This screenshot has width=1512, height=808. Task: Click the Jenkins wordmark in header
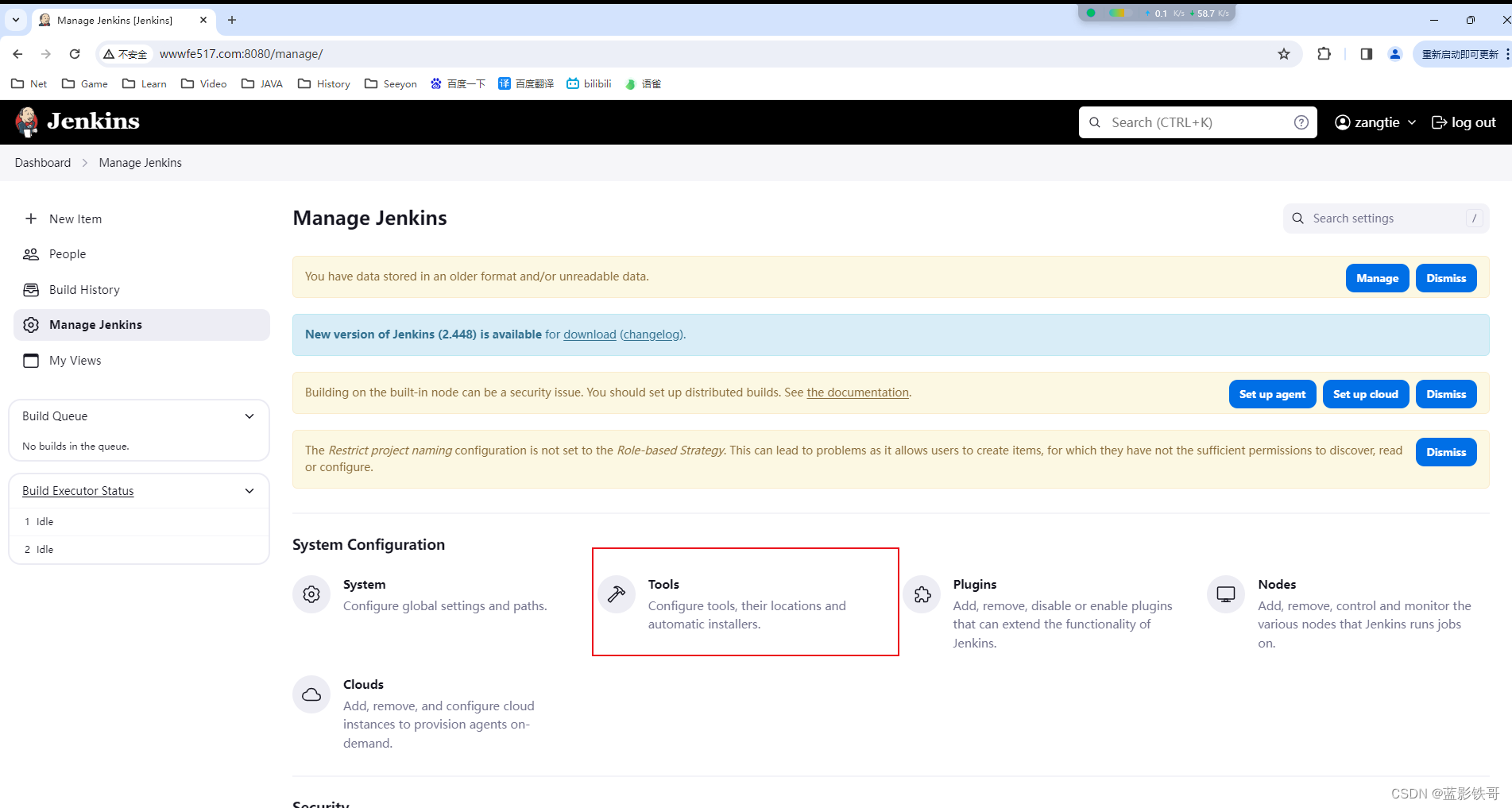tap(94, 121)
